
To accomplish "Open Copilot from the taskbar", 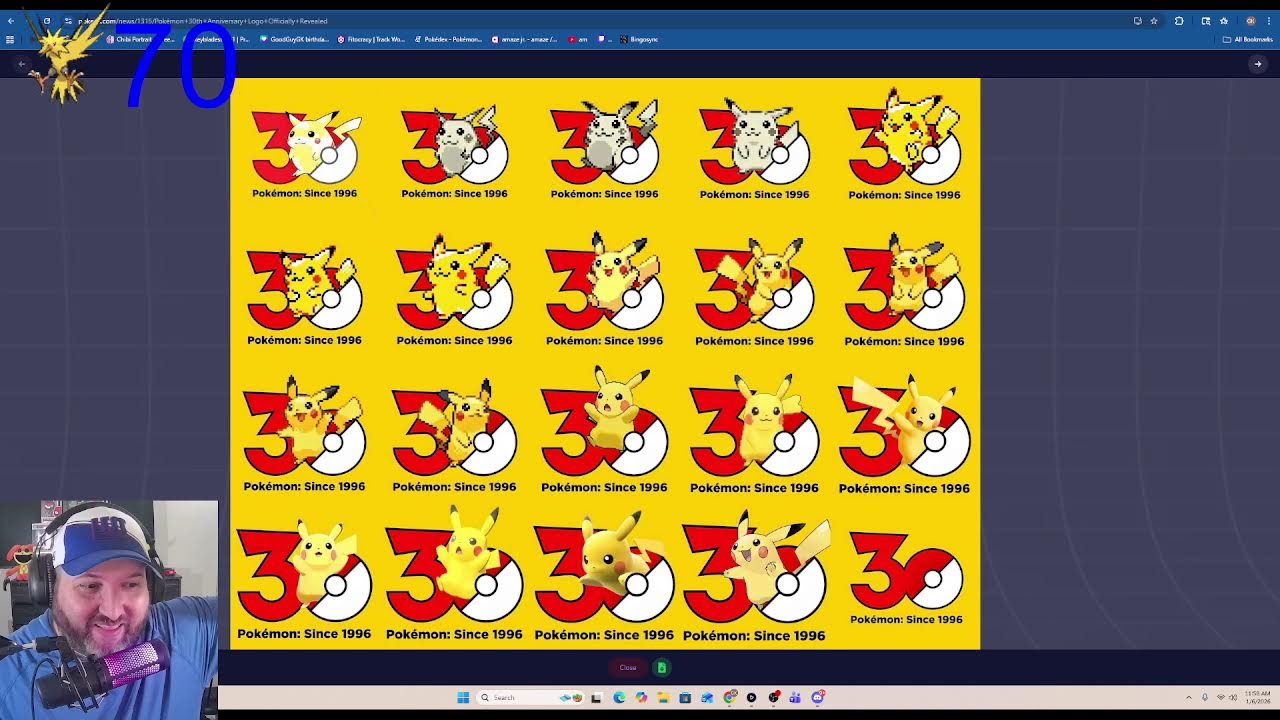I will [x=641, y=697].
